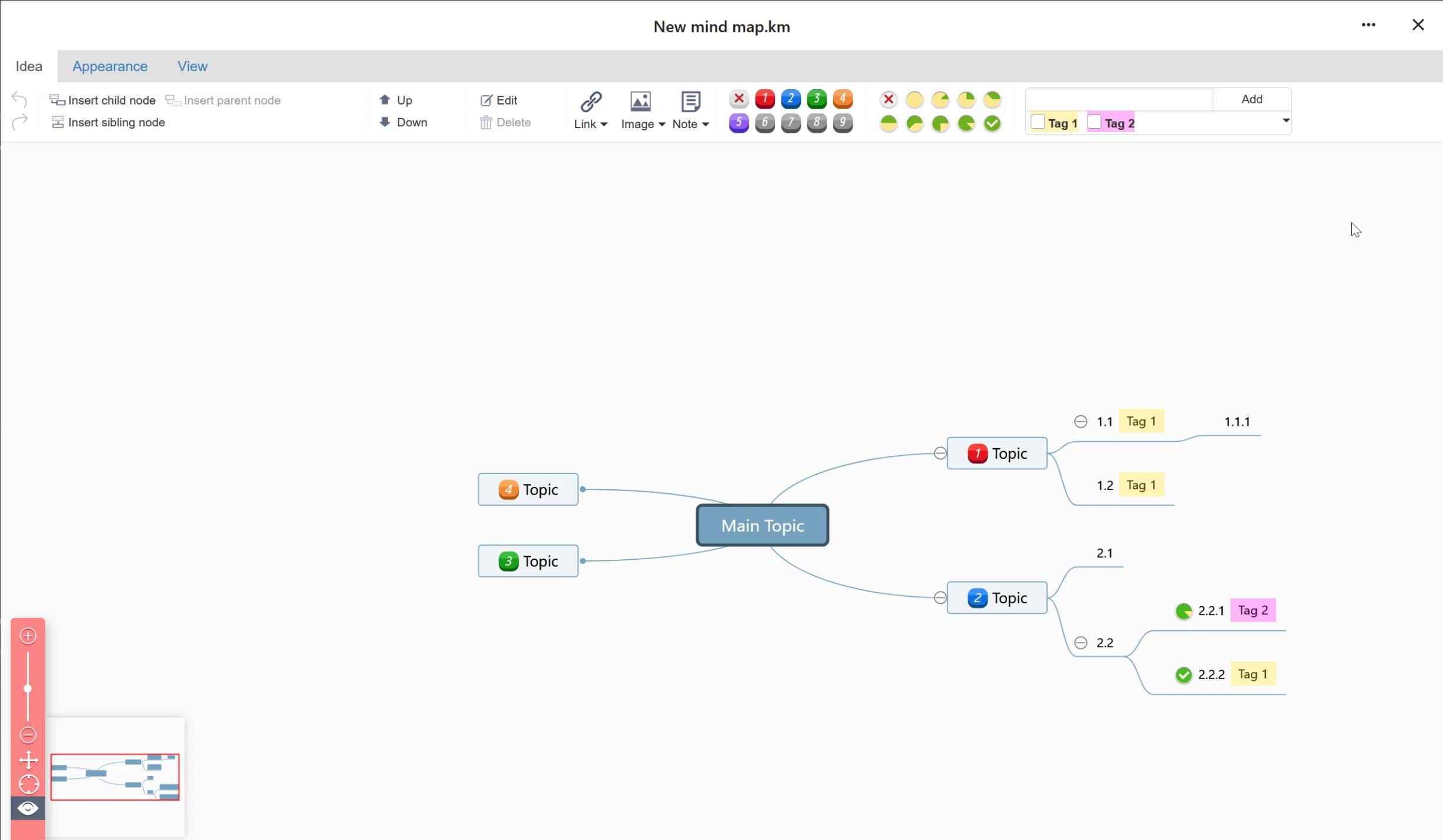Screen dimensions: 1443x840
Task: Switch to the View tab
Action: click(x=193, y=66)
